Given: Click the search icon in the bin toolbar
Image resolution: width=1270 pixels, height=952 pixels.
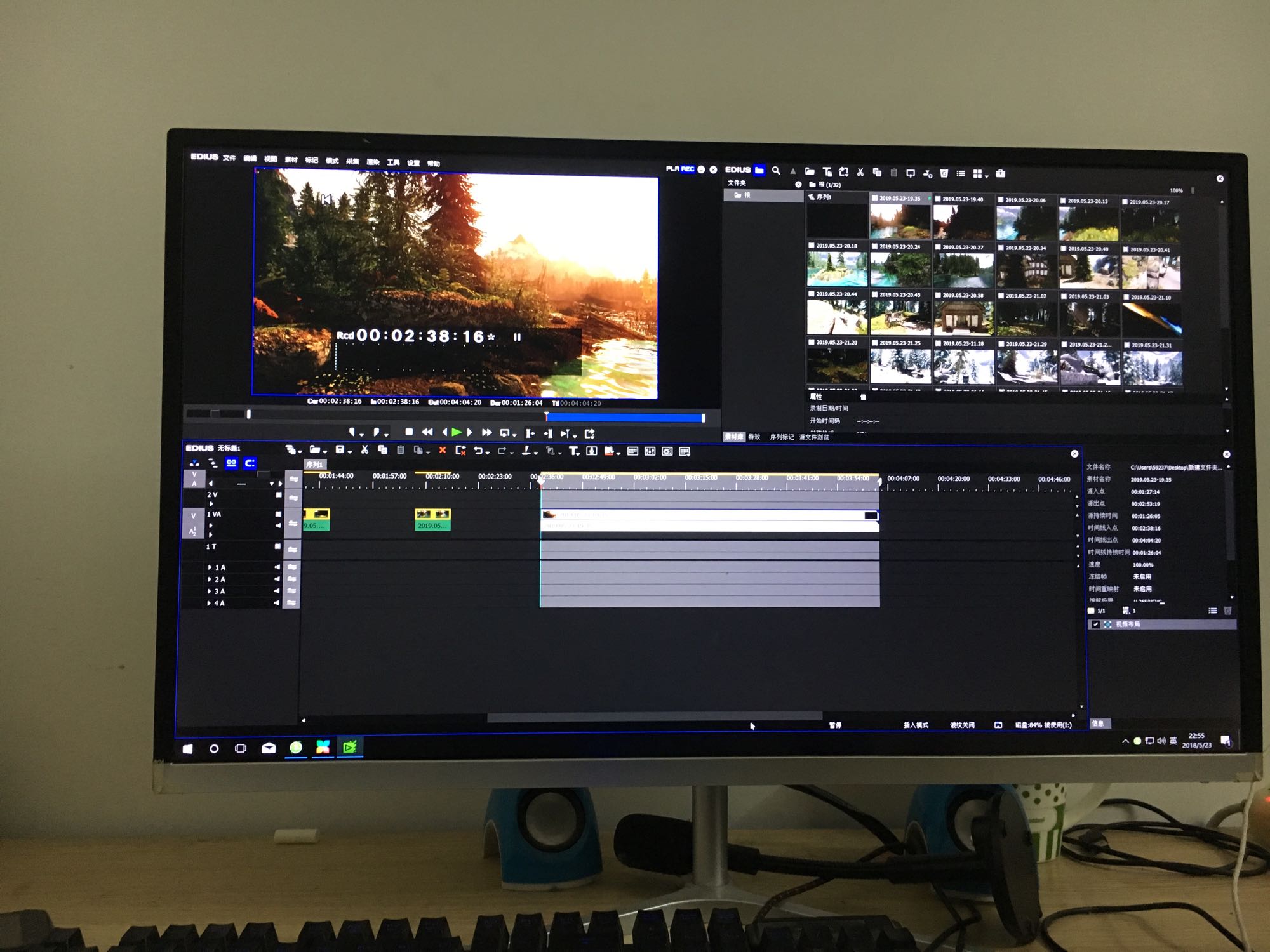Looking at the screenshot, I should click(x=776, y=170).
